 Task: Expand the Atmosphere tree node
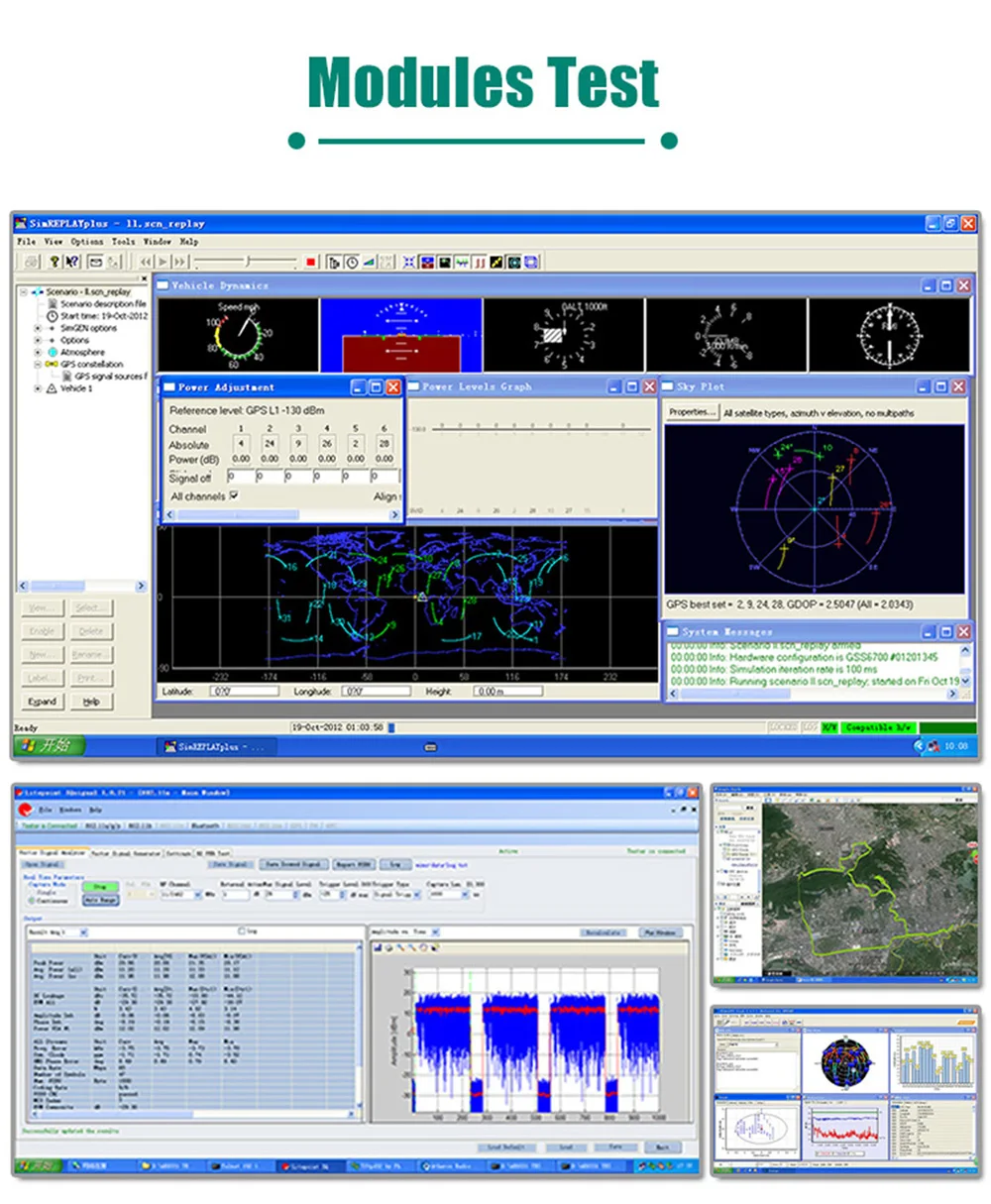[x=39, y=353]
